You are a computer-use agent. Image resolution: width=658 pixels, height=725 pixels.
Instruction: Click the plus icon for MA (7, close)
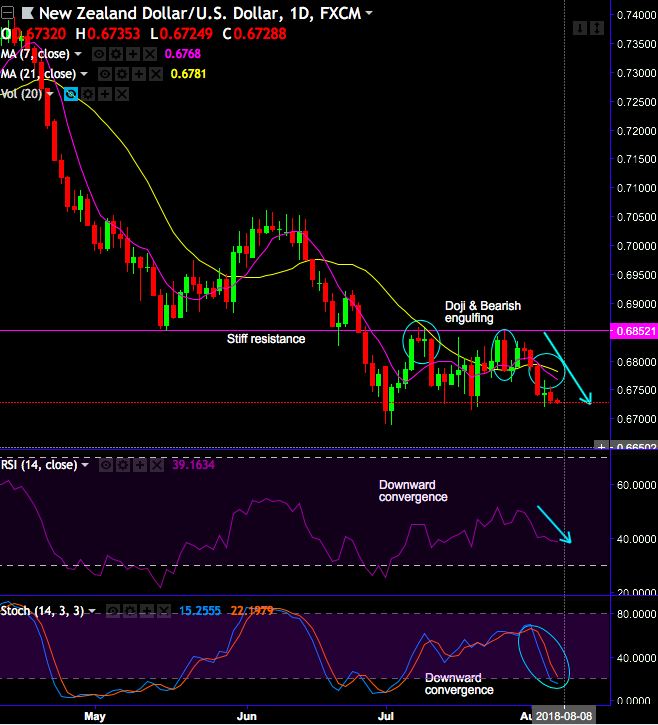133,54
